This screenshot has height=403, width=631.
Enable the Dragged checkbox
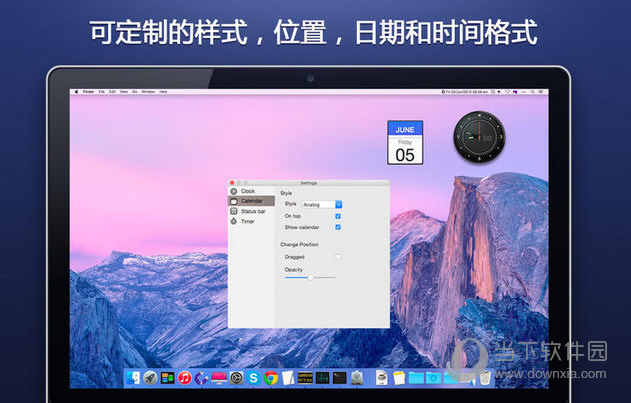pyautogui.click(x=338, y=256)
